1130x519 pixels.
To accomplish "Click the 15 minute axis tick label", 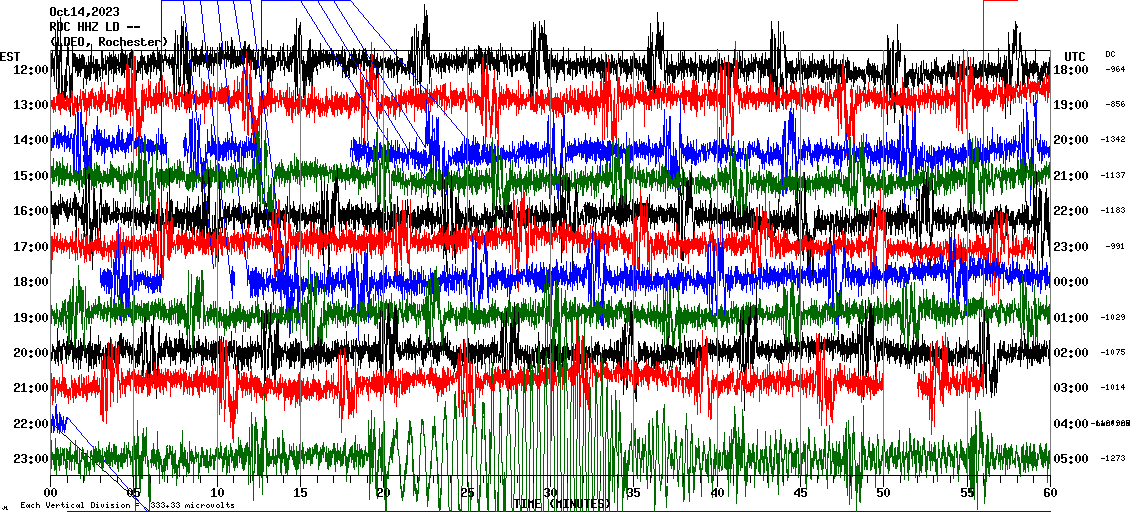I will tap(300, 493).
